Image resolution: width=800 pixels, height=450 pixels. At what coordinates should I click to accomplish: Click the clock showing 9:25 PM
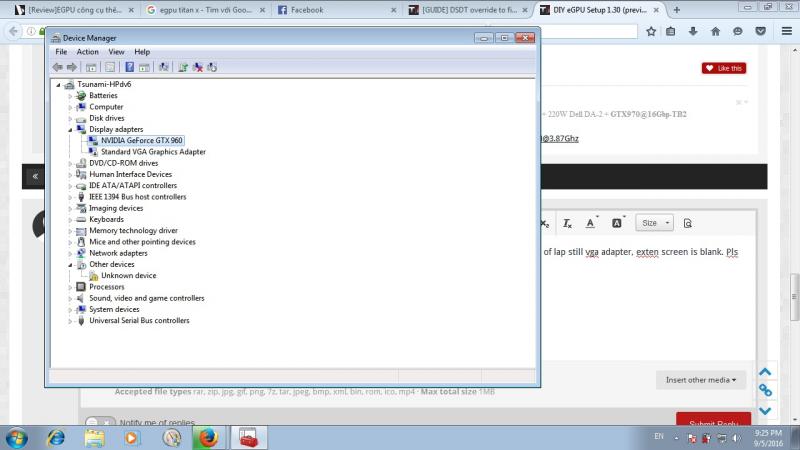(768, 433)
